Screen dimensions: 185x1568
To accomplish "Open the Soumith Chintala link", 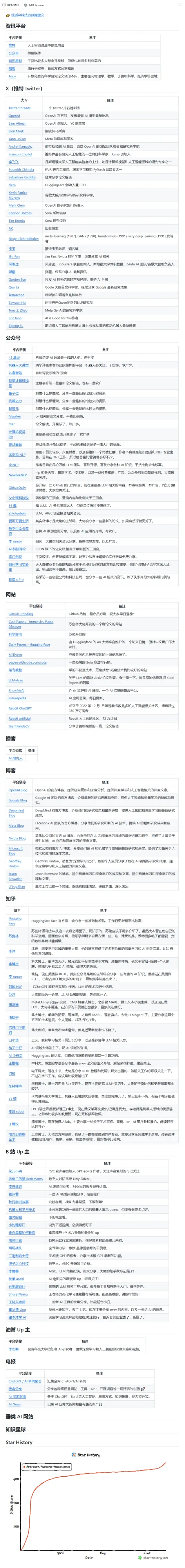I will [21, 169].
